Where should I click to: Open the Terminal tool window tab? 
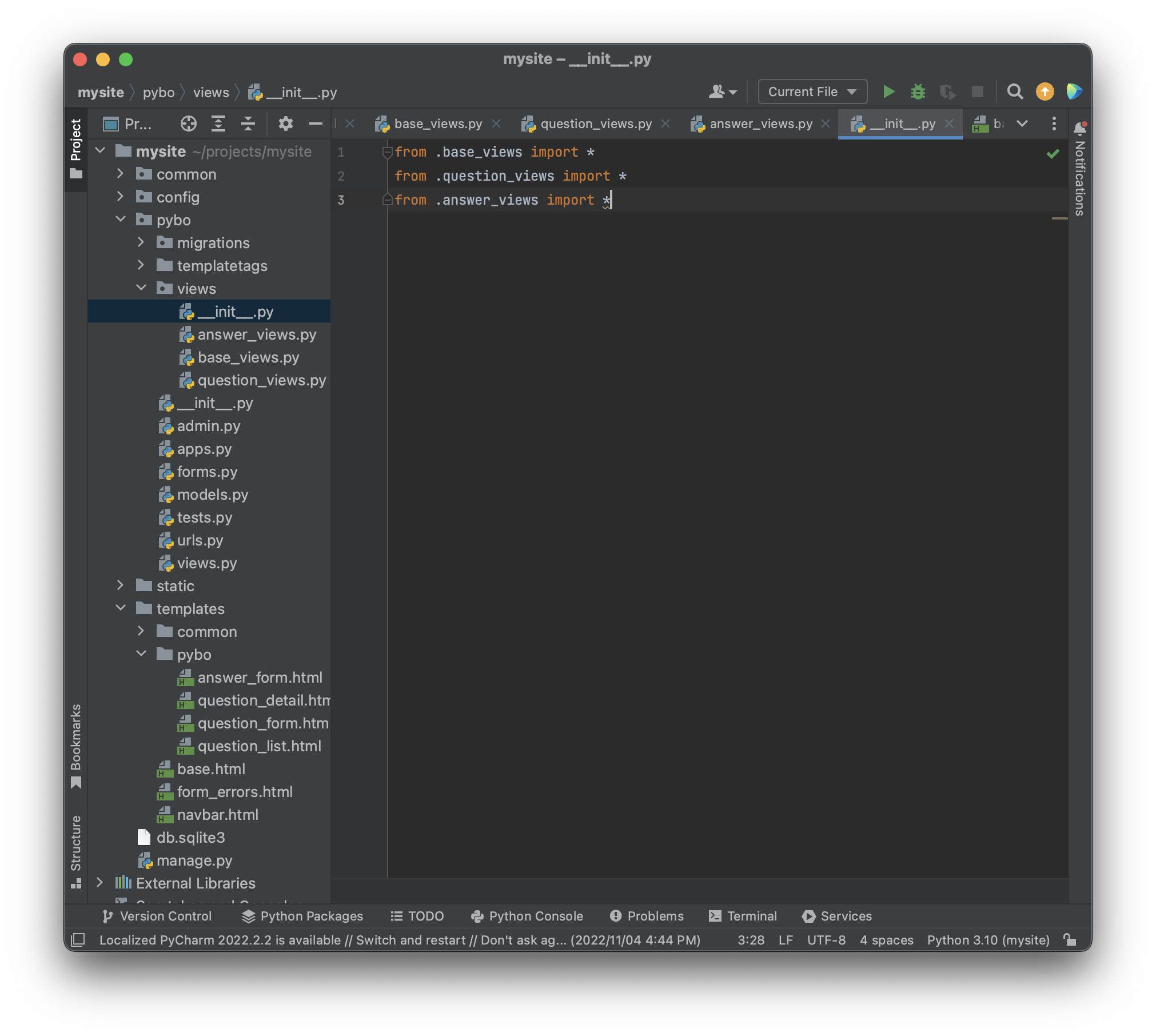click(743, 916)
